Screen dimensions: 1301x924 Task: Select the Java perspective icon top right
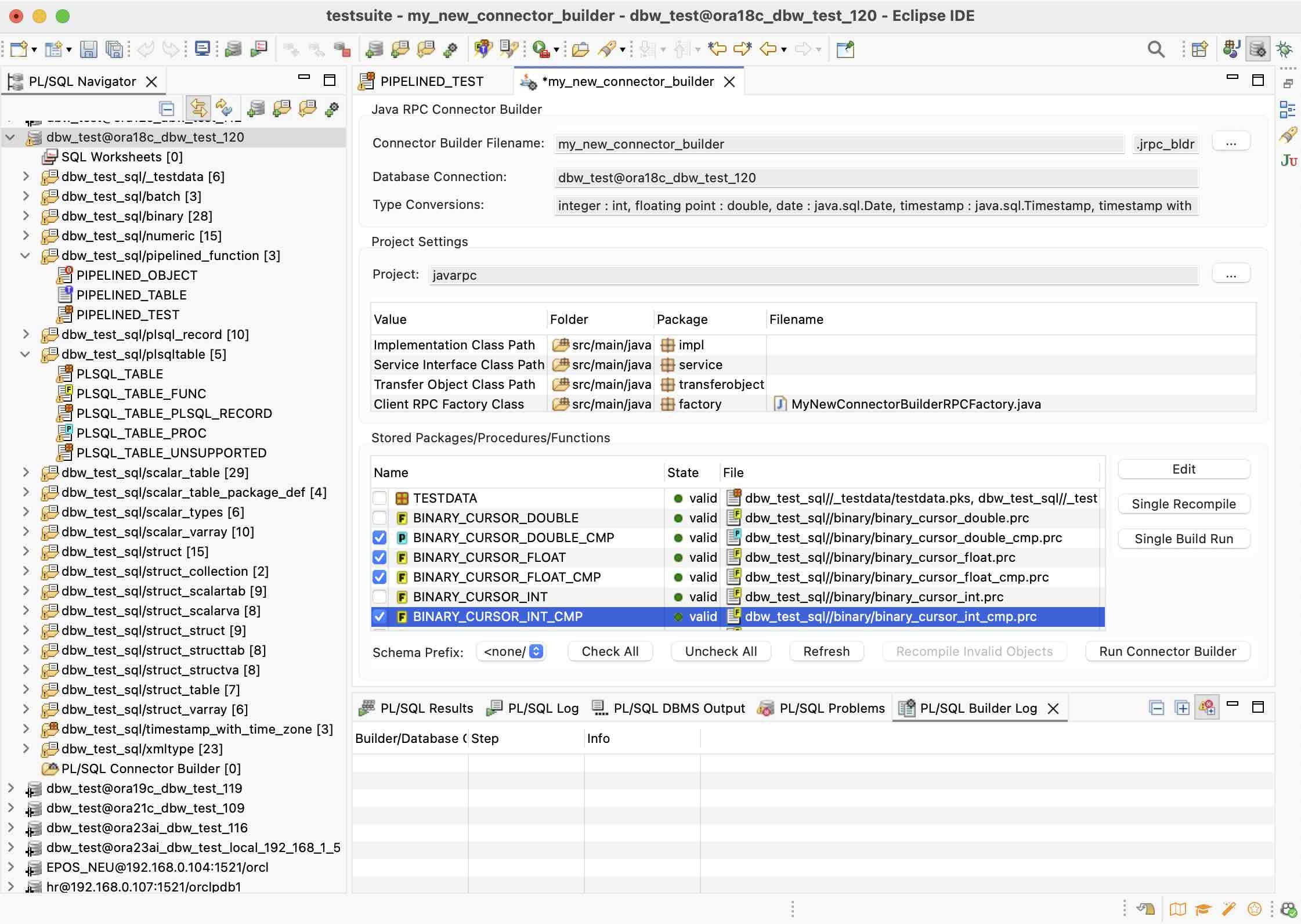point(1230,49)
